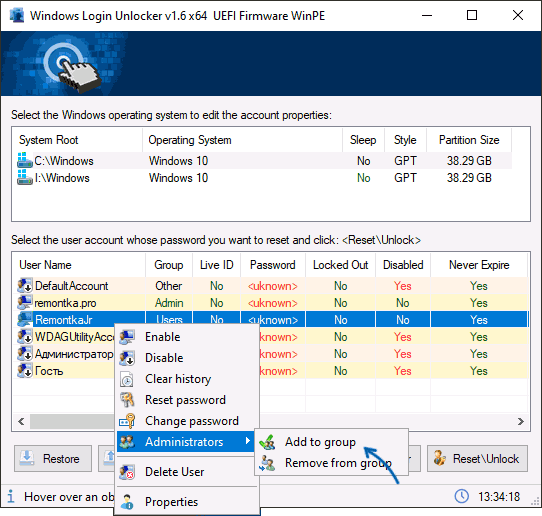Select Clear history menu entry

pyautogui.click(x=187, y=379)
